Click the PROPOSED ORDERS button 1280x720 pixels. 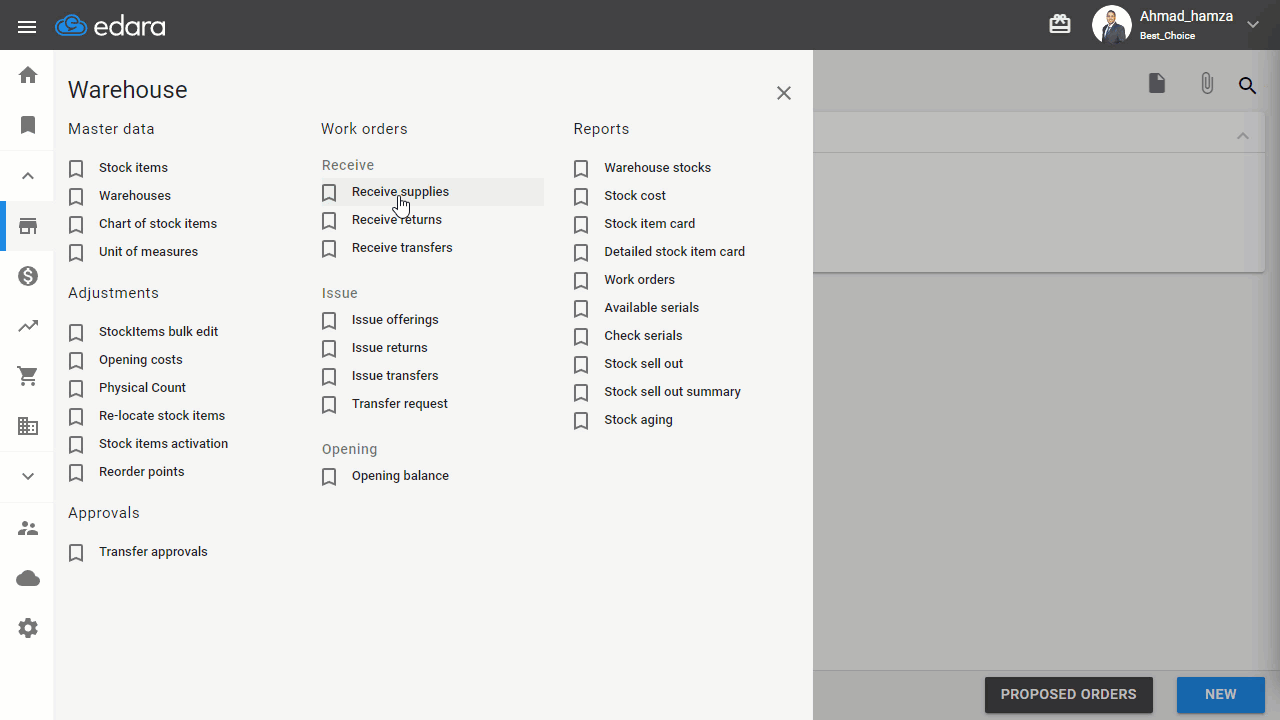pyautogui.click(x=1068, y=695)
